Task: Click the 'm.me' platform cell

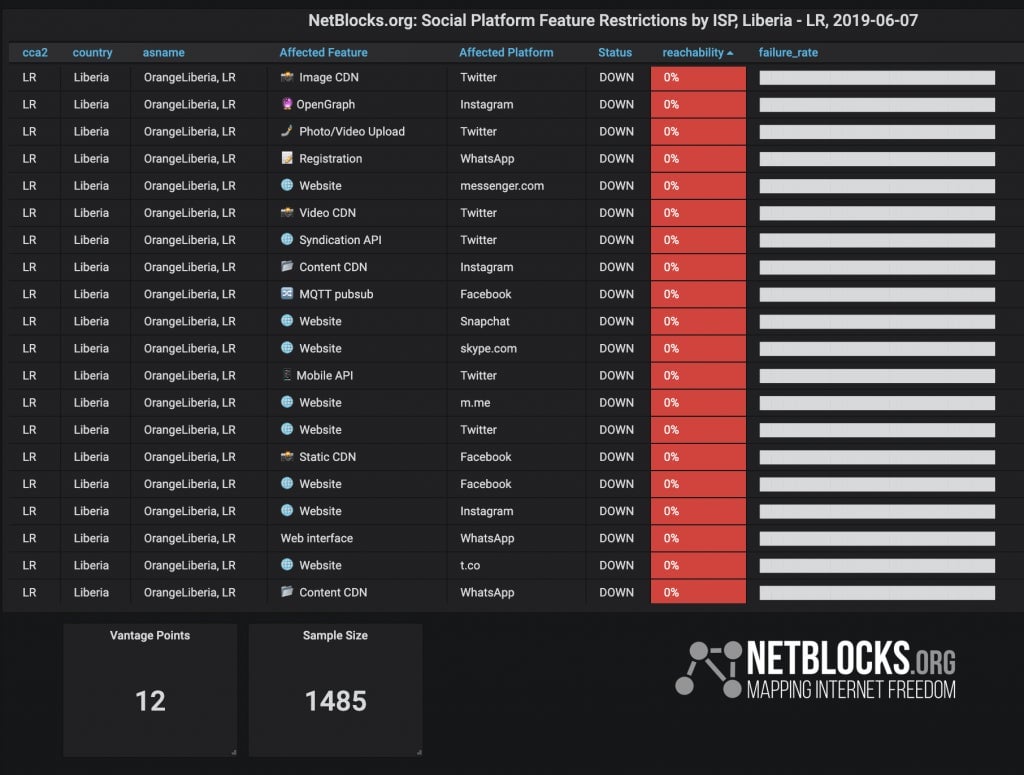Action: coord(475,403)
